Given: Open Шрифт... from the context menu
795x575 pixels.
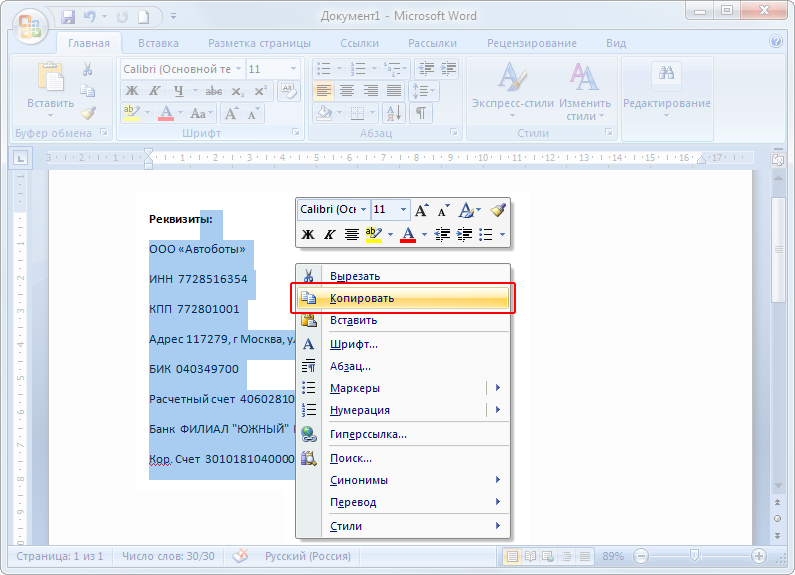Looking at the screenshot, I should [403, 344].
